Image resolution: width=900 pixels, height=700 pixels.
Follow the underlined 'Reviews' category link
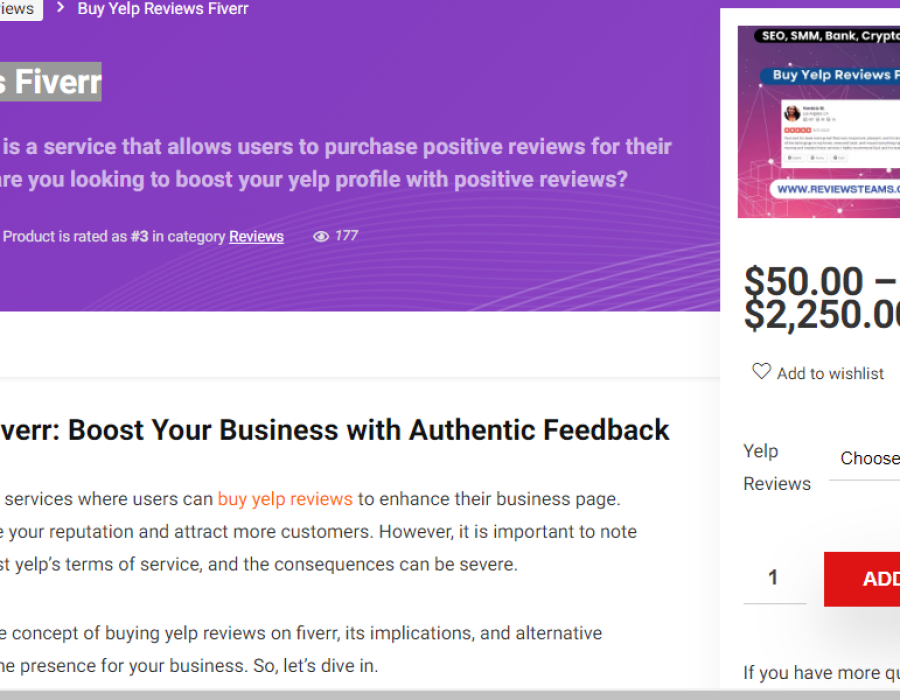click(x=256, y=237)
